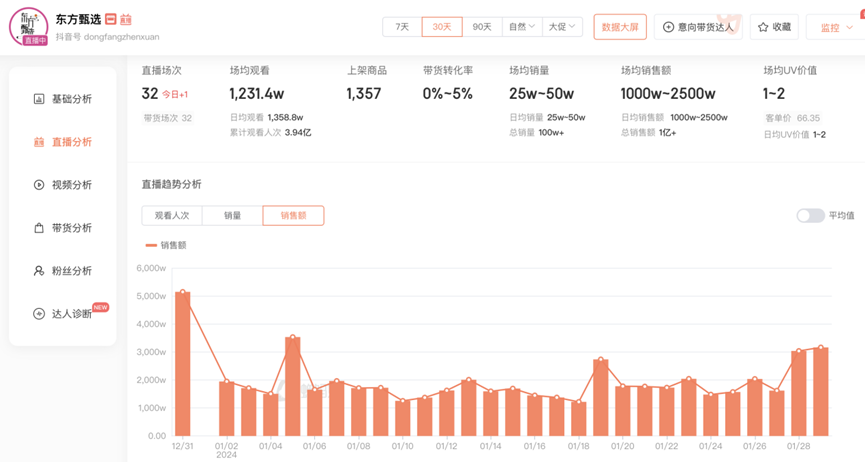
Task: Click the 客单价 66.35 tag
Action: coord(793,118)
